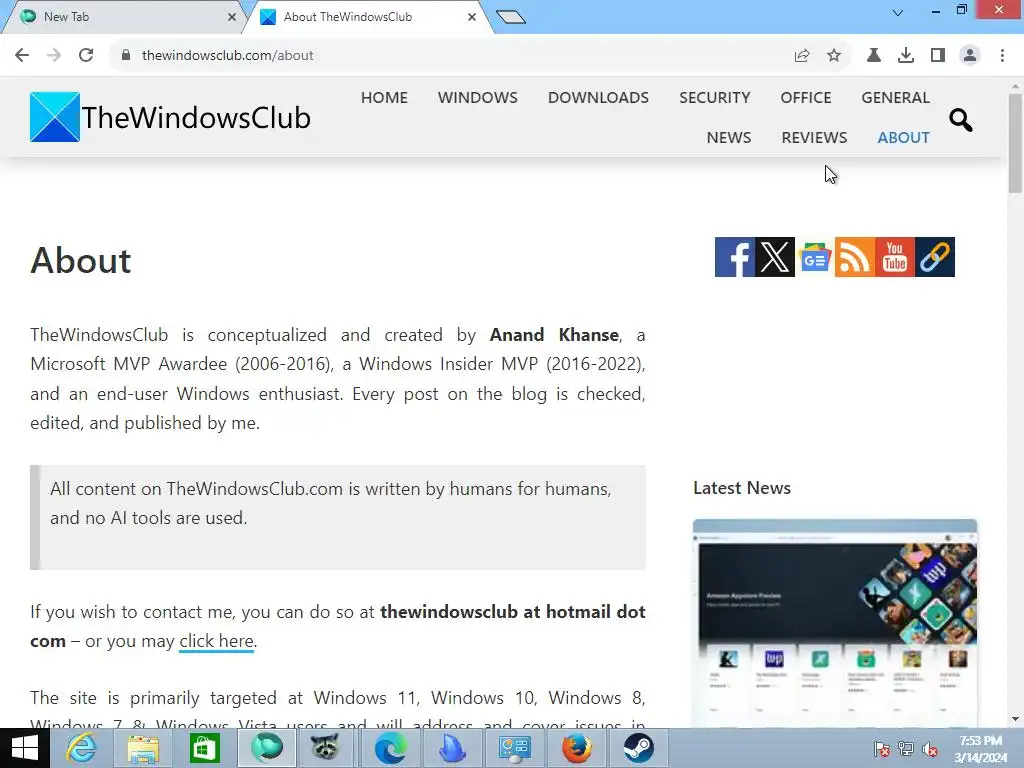The width and height of the screenshot is (1024, 768).
Task: Open the X (Twitter) social icon
Action: click(x=775, y=257)
